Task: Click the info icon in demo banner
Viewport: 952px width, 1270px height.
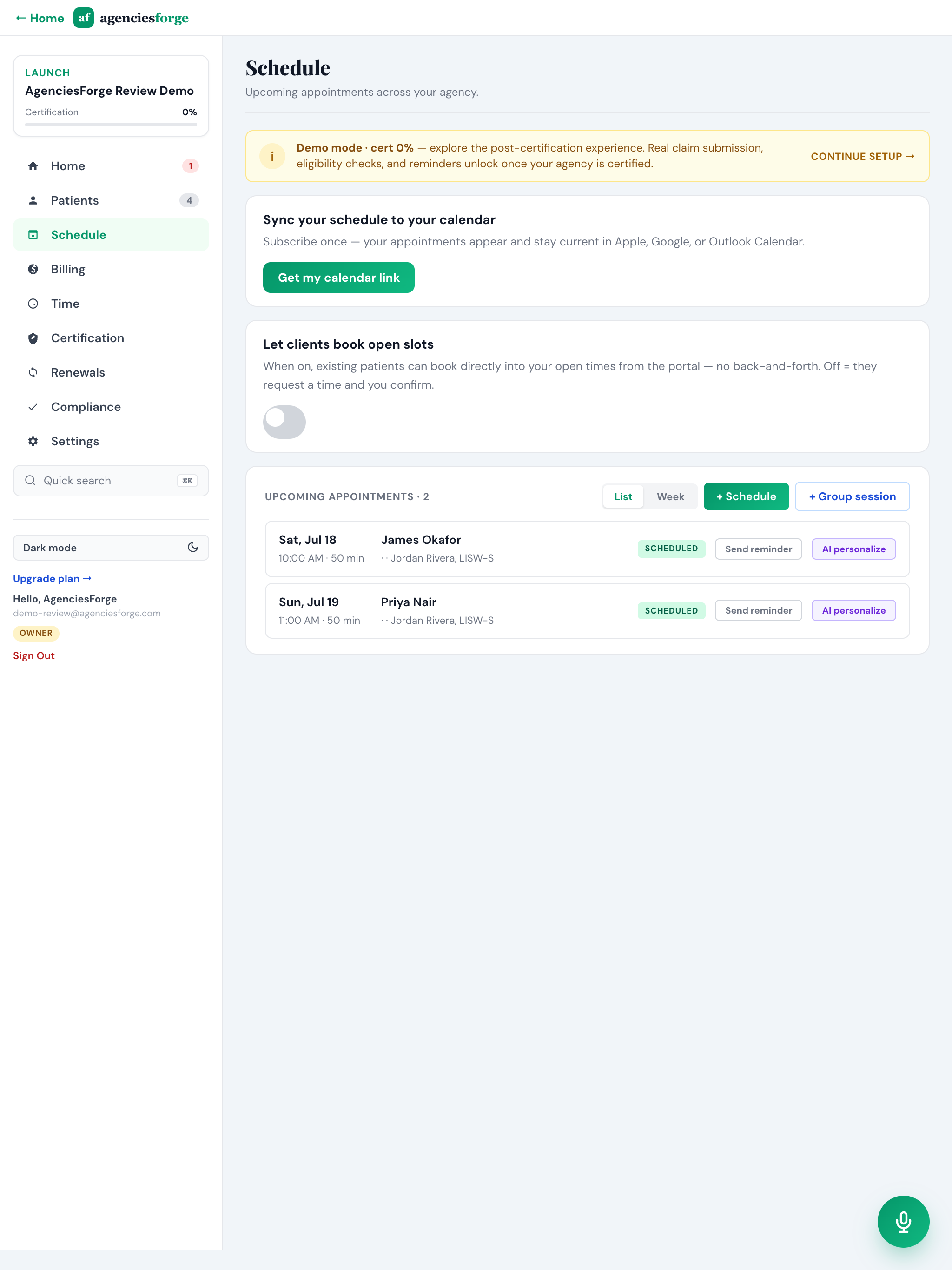Action: 272,156
